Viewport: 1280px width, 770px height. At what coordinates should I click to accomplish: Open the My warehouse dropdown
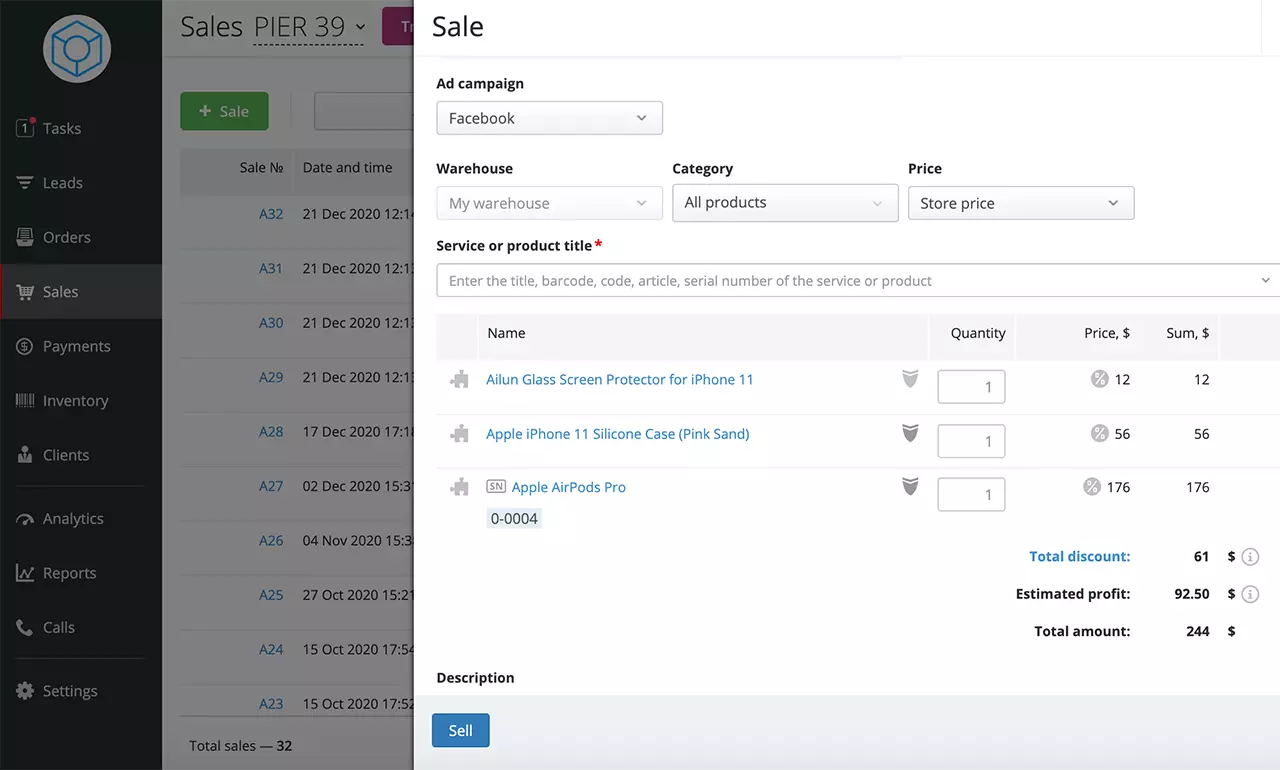(549, 203)
